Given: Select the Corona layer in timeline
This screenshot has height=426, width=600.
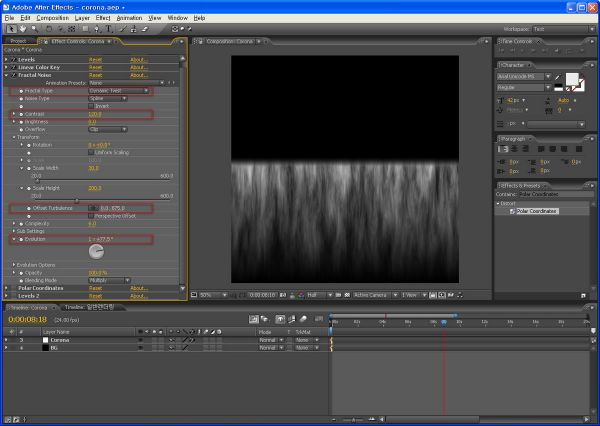Looking at the screenshot, I should [60, 340].
